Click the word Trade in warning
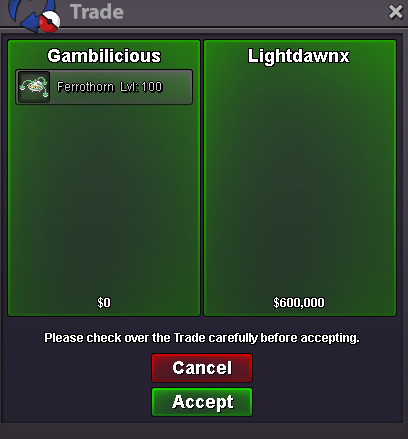 tap(188, 338)
